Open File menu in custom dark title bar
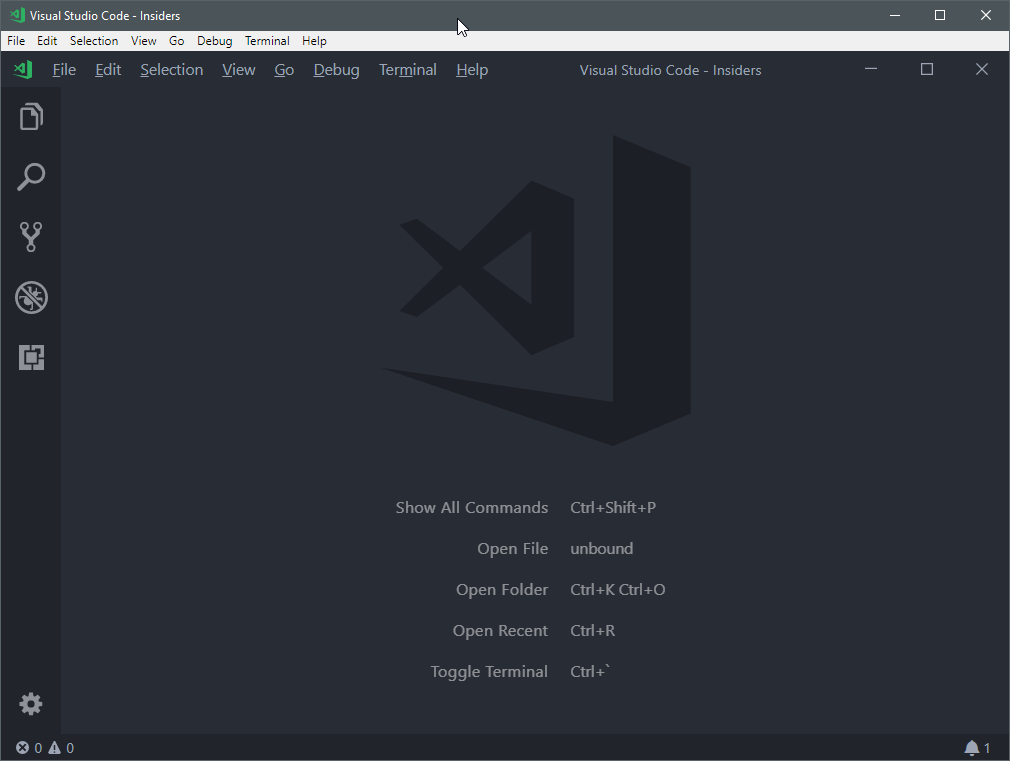 coord(64,70)
